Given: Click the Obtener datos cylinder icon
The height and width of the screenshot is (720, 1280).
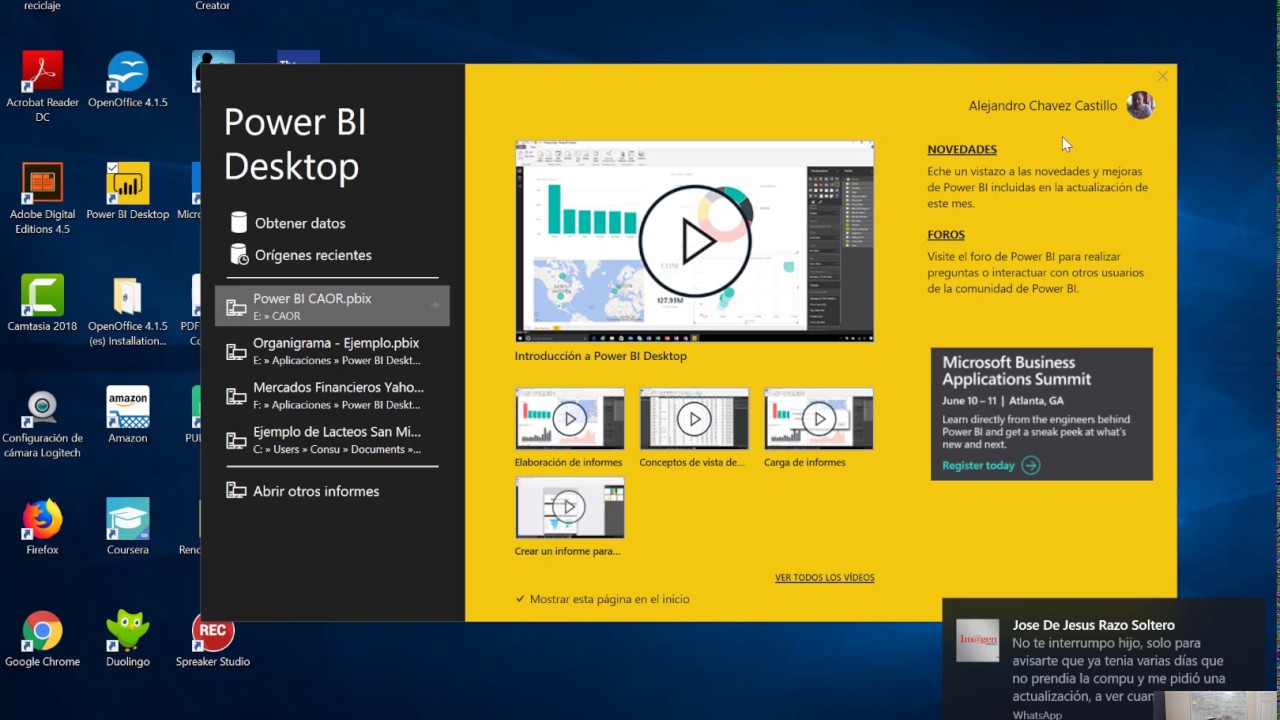Looking at the screenshot, I should (238, 222).
